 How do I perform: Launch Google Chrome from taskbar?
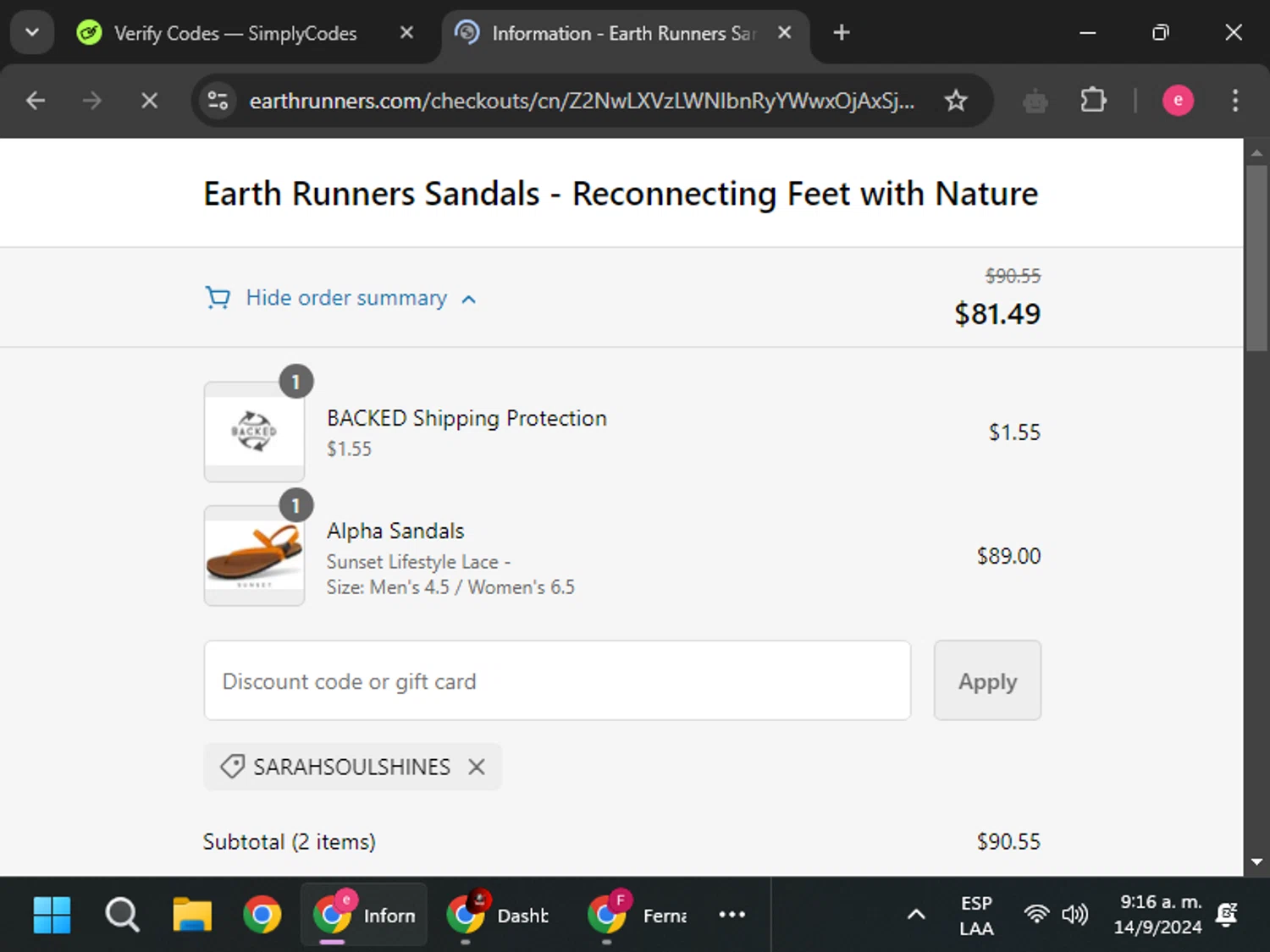click(262, 915)
